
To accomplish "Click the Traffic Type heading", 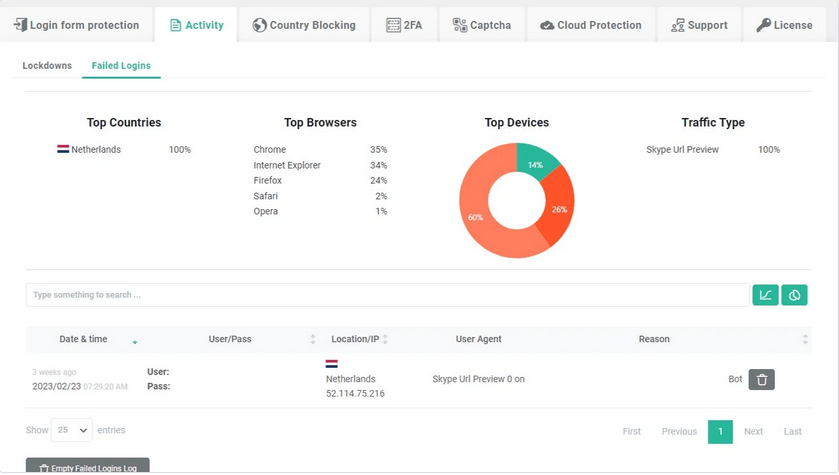I will [713, 122].
